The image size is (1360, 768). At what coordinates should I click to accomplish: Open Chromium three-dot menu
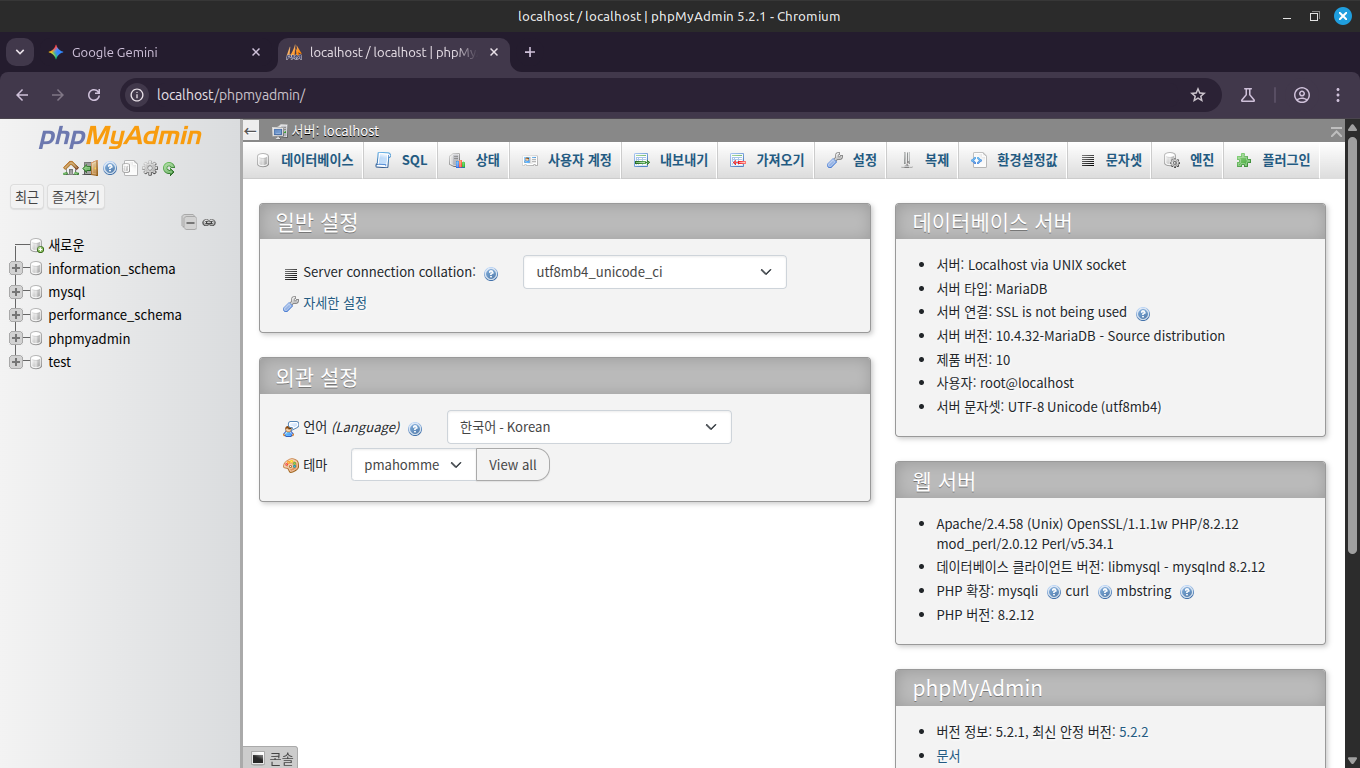pyautogui.click(x=1338, y=95)
